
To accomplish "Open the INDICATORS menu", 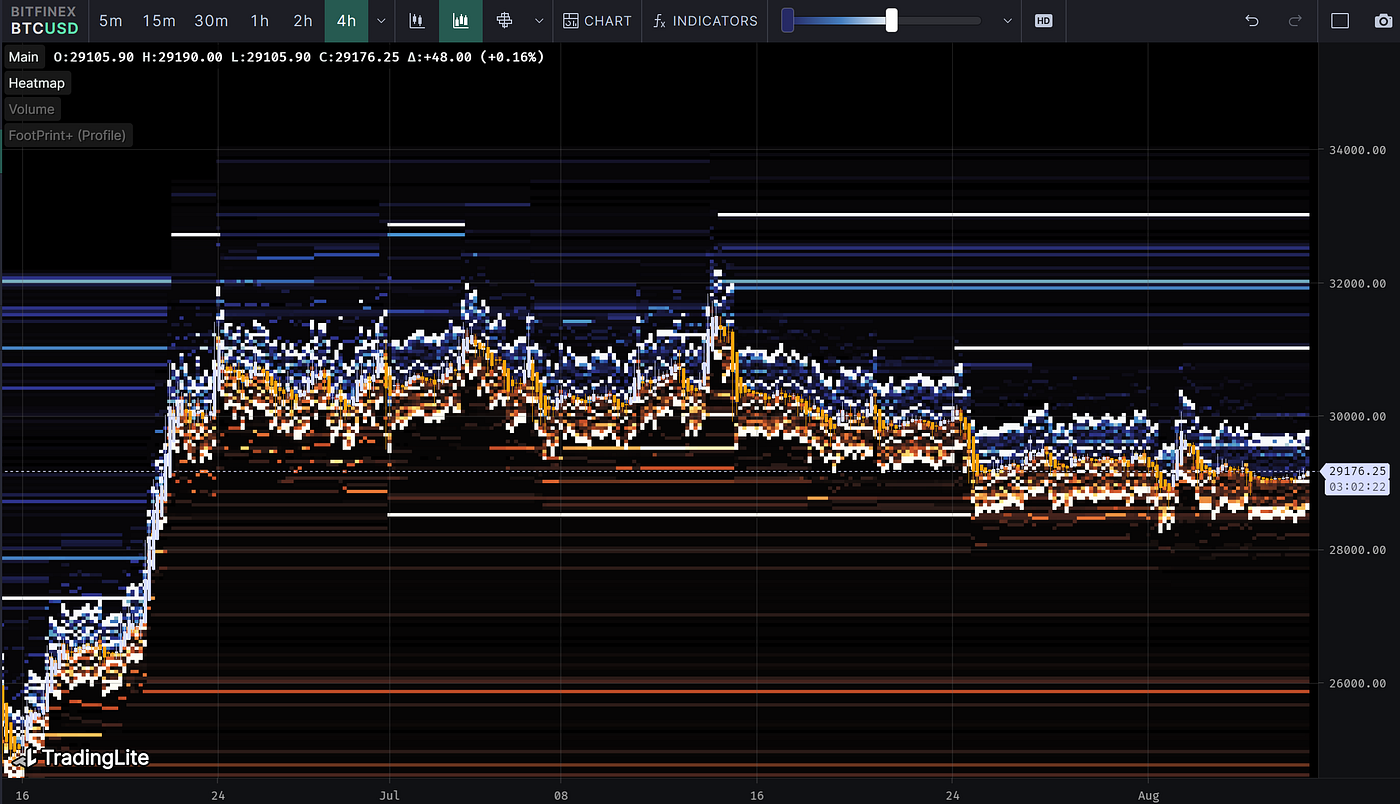I will [x=705, y=20].
